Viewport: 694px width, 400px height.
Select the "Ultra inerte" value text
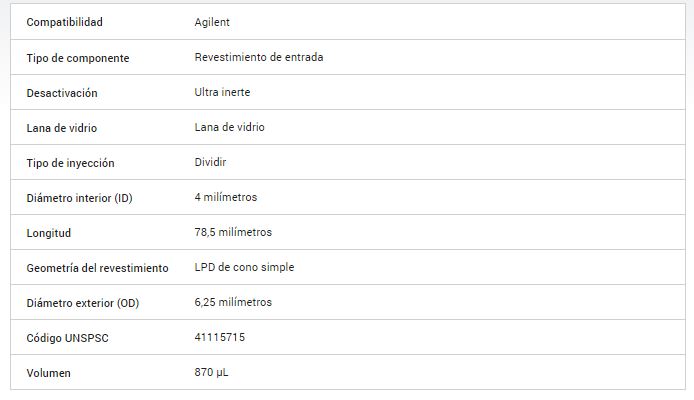222,92
